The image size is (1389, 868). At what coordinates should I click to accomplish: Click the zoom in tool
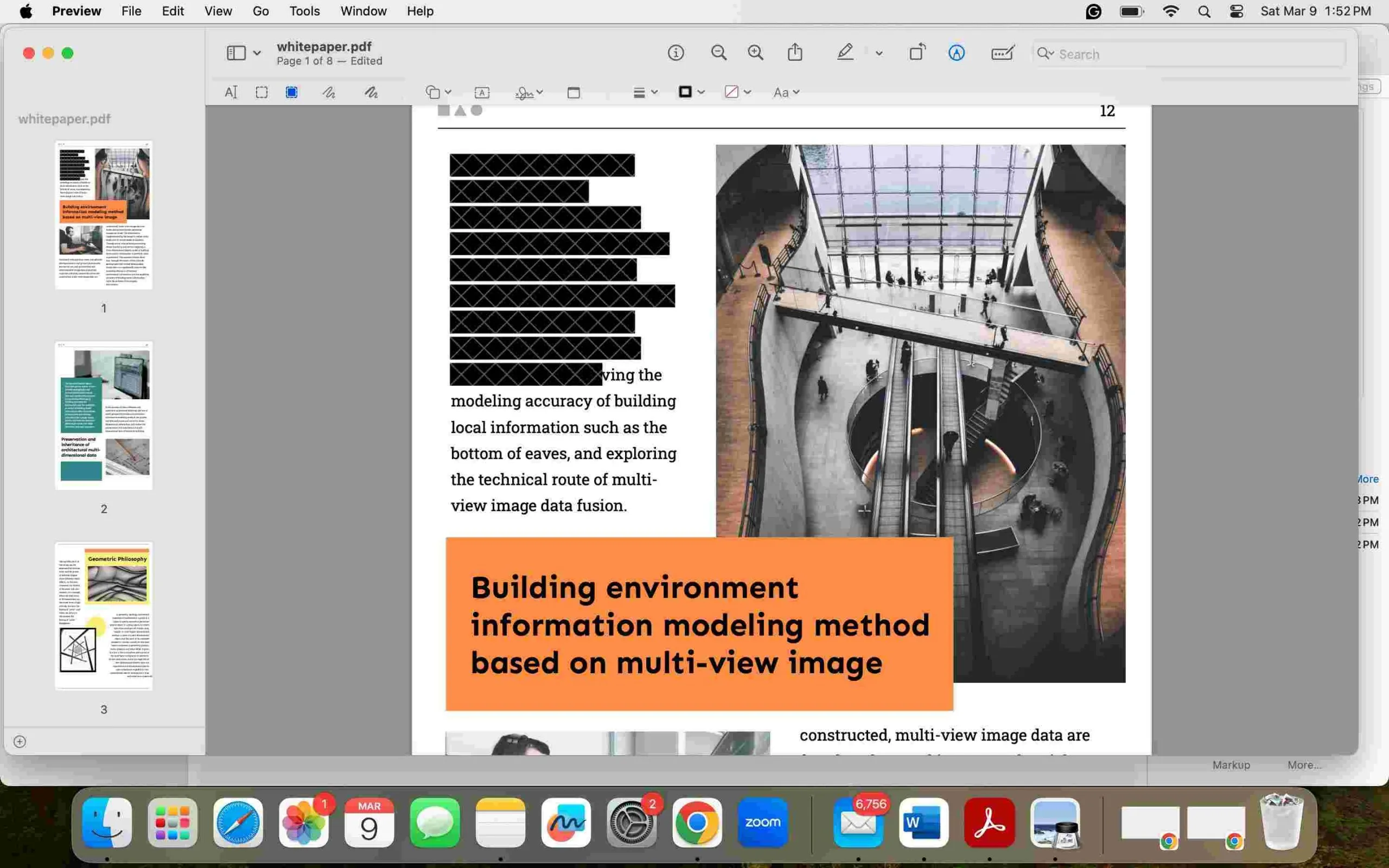[x=756, y=53]
